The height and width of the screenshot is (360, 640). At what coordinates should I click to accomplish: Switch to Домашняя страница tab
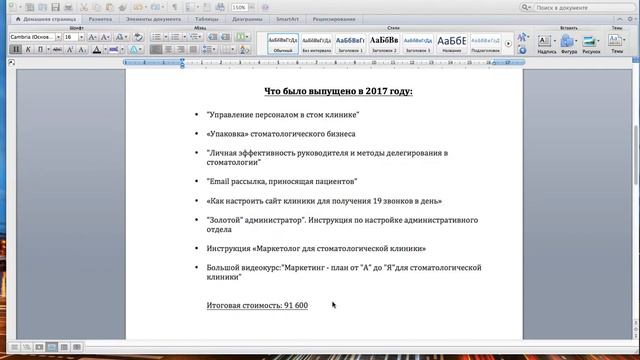click(x=46, y=19)
